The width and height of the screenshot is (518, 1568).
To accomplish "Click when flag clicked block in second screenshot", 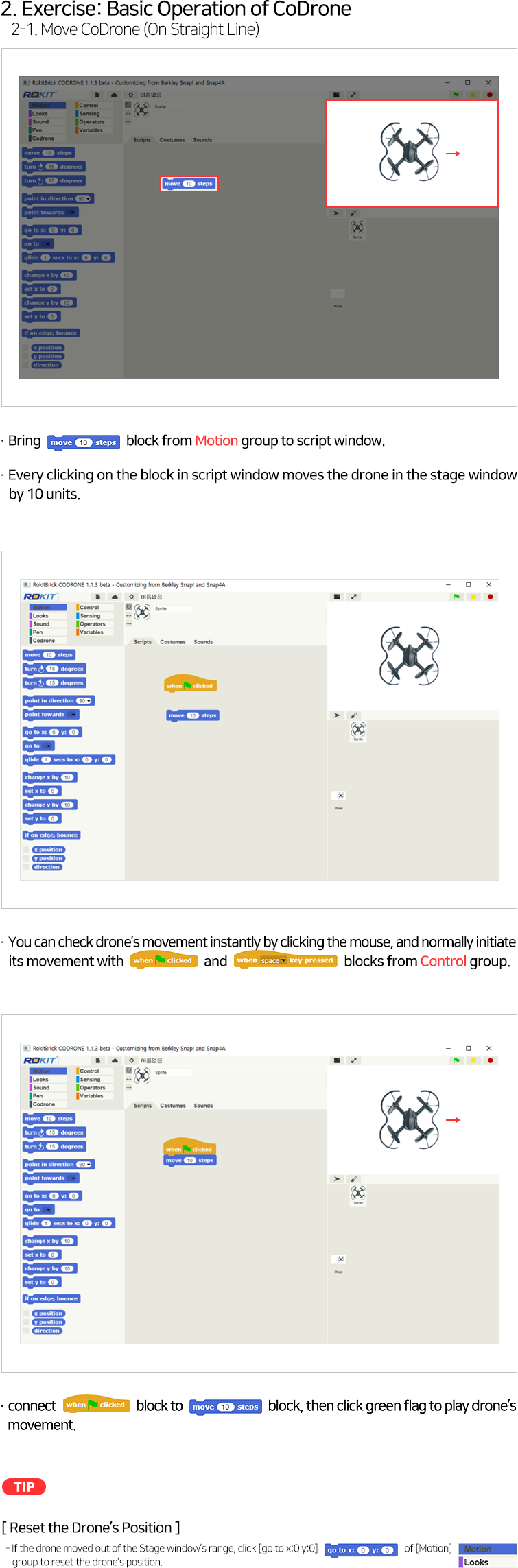I will point(190,685).
